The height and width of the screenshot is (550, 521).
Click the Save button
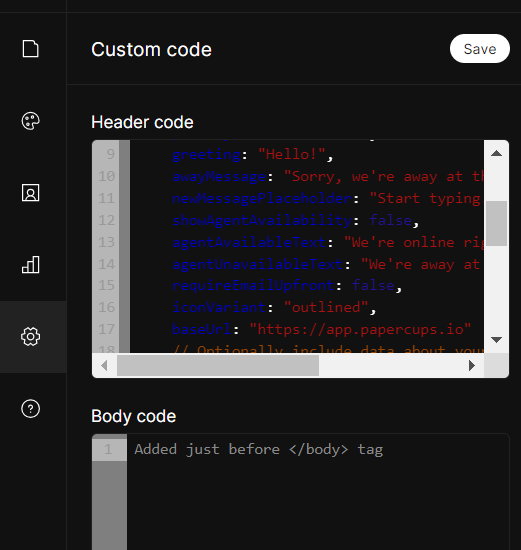pyautogui.click(x=480, y=49)
